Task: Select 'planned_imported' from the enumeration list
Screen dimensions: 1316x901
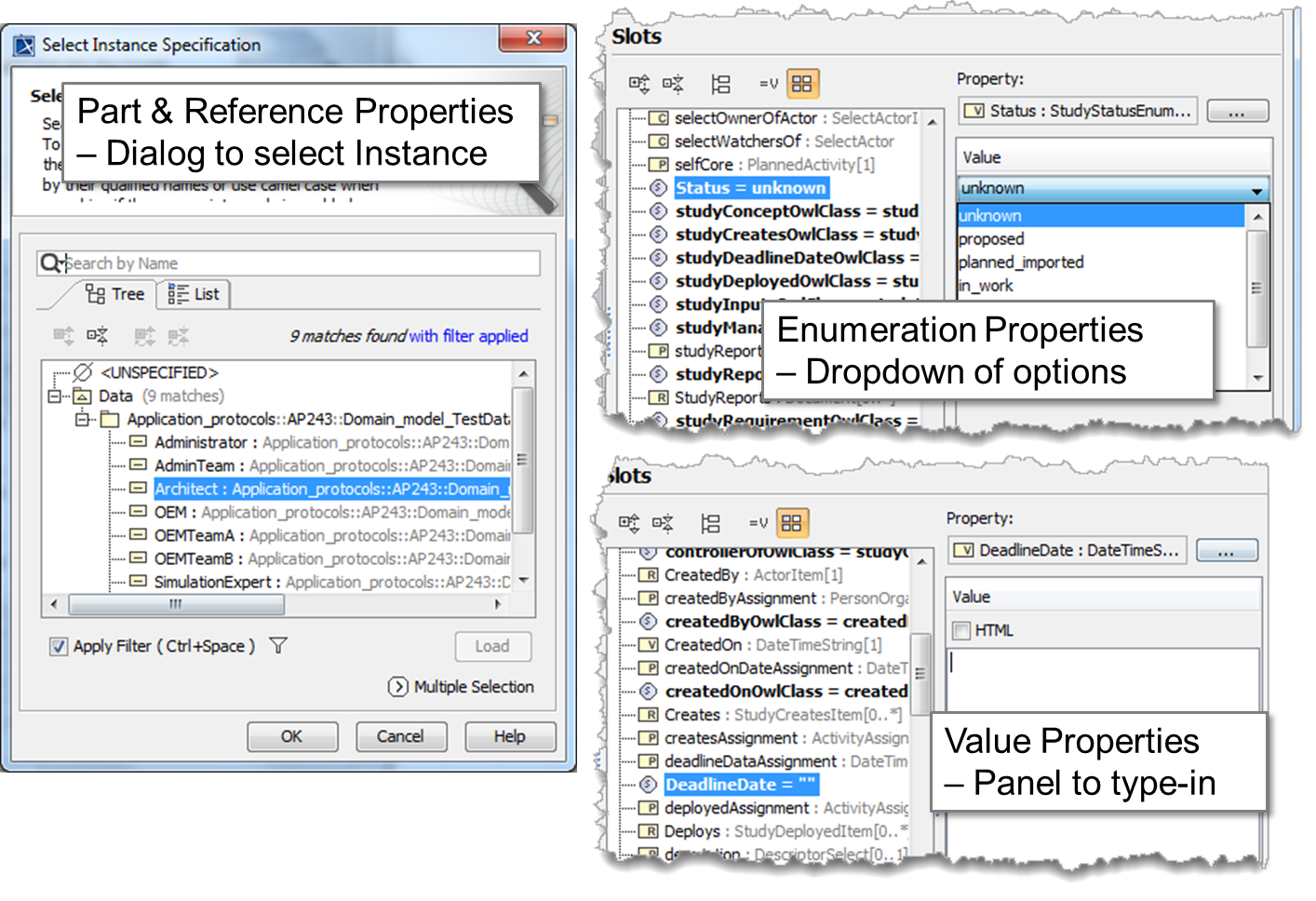Action: point(1021,262)
